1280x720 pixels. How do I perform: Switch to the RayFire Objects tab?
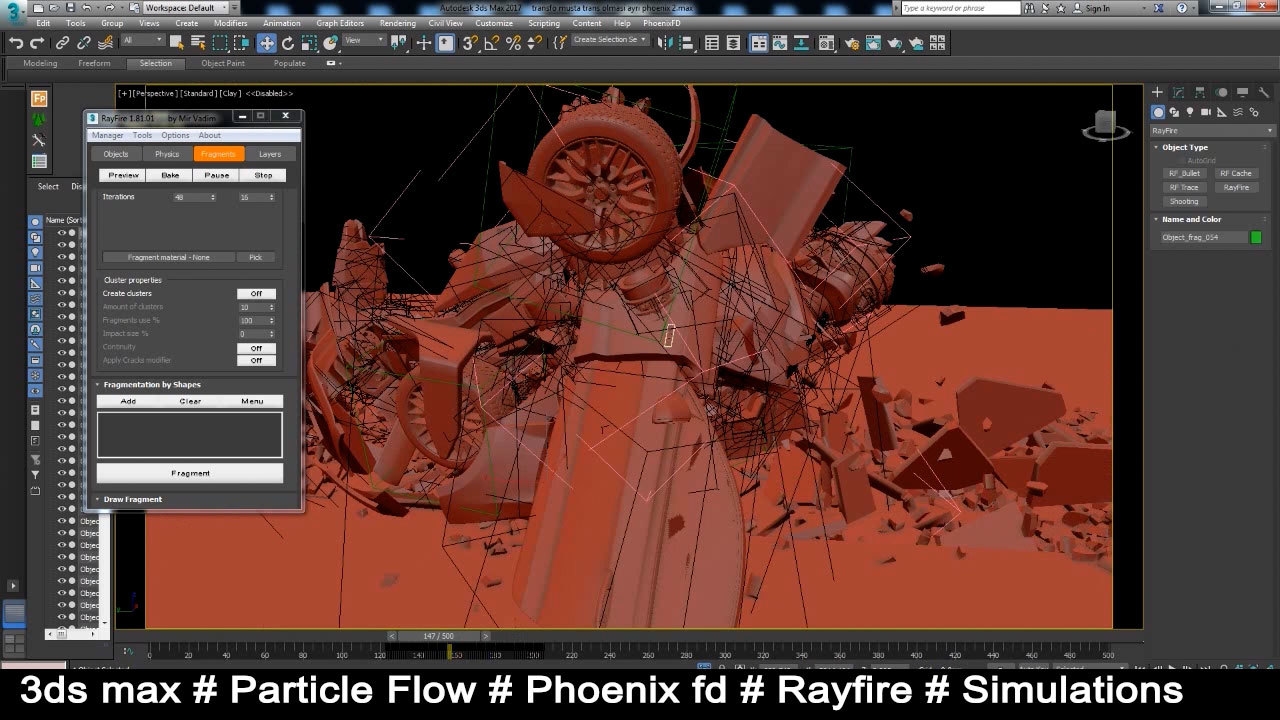pos(116,154)
